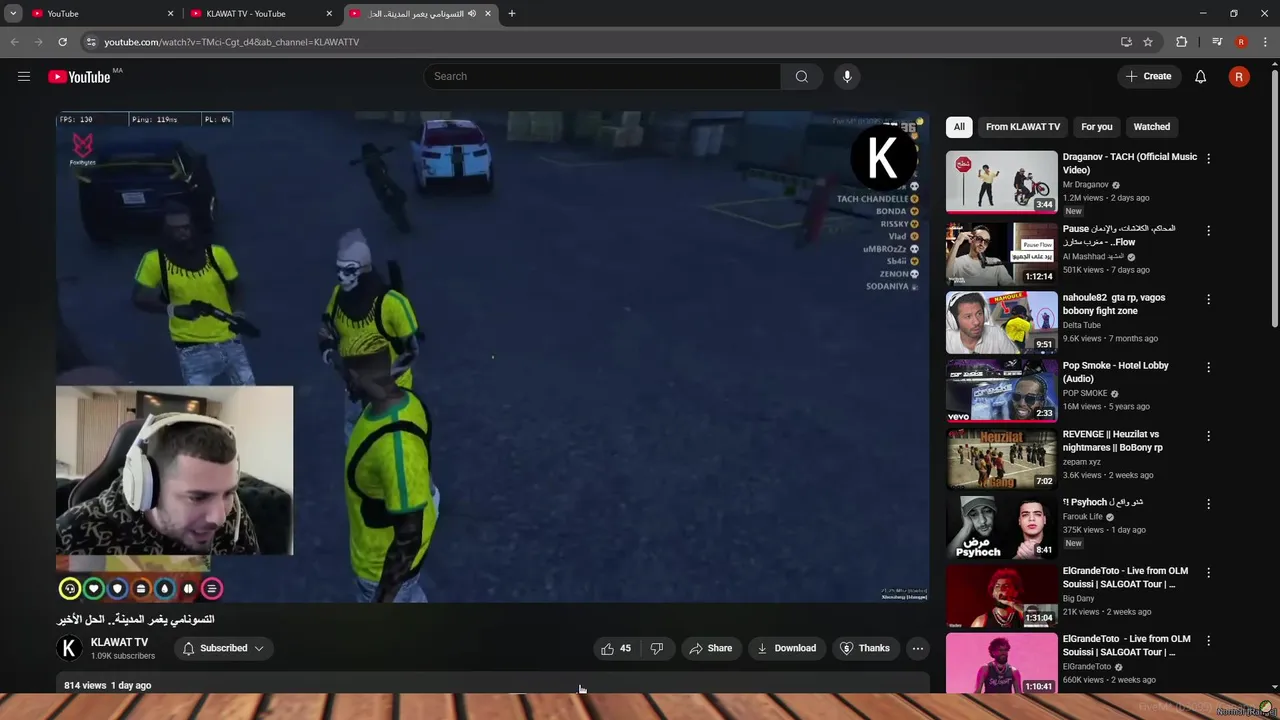
Task: Focus the YouTube search field
Action: tap(602, 76)
